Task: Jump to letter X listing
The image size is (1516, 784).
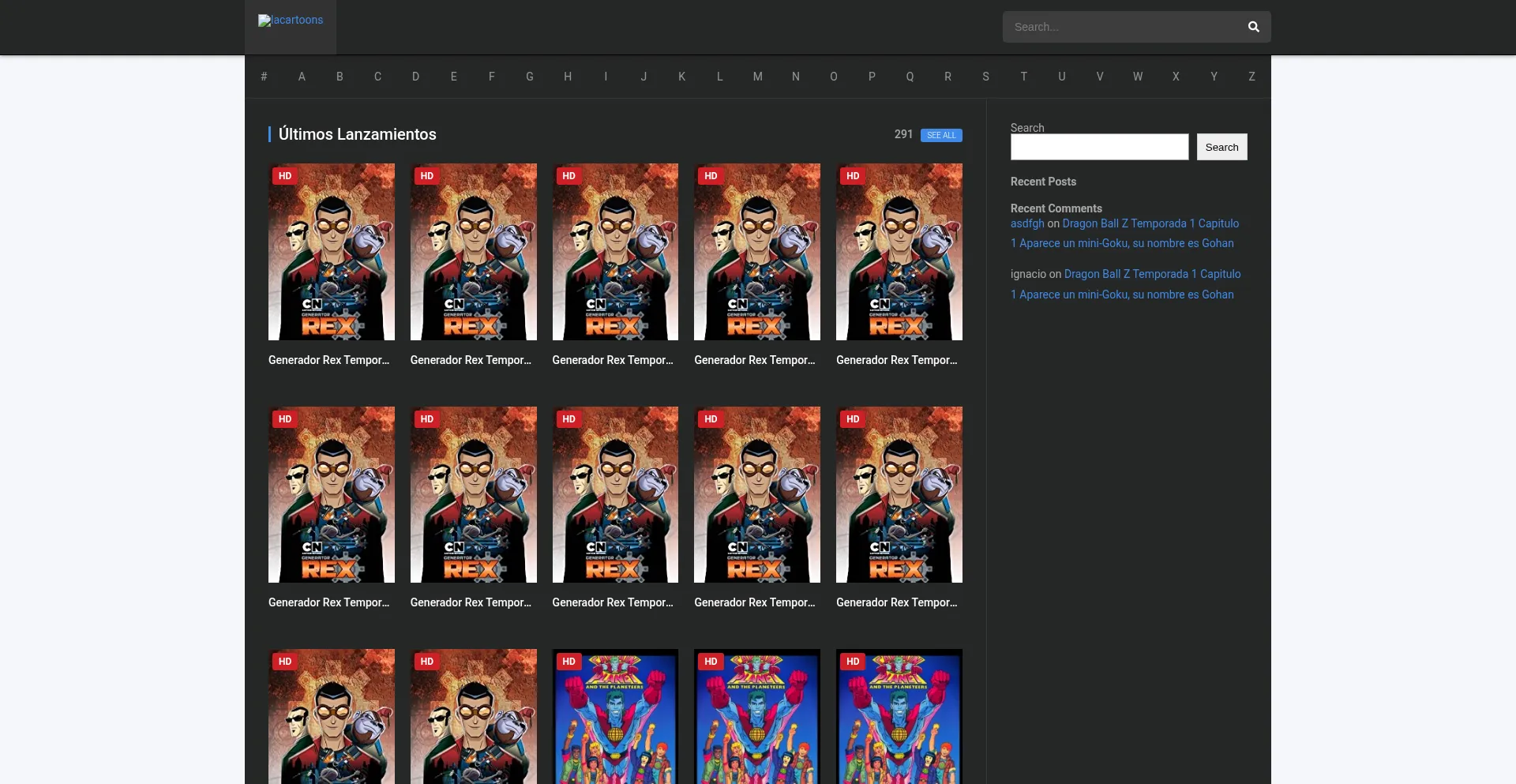Action: pyautogui.click(x=1176, y=77)
